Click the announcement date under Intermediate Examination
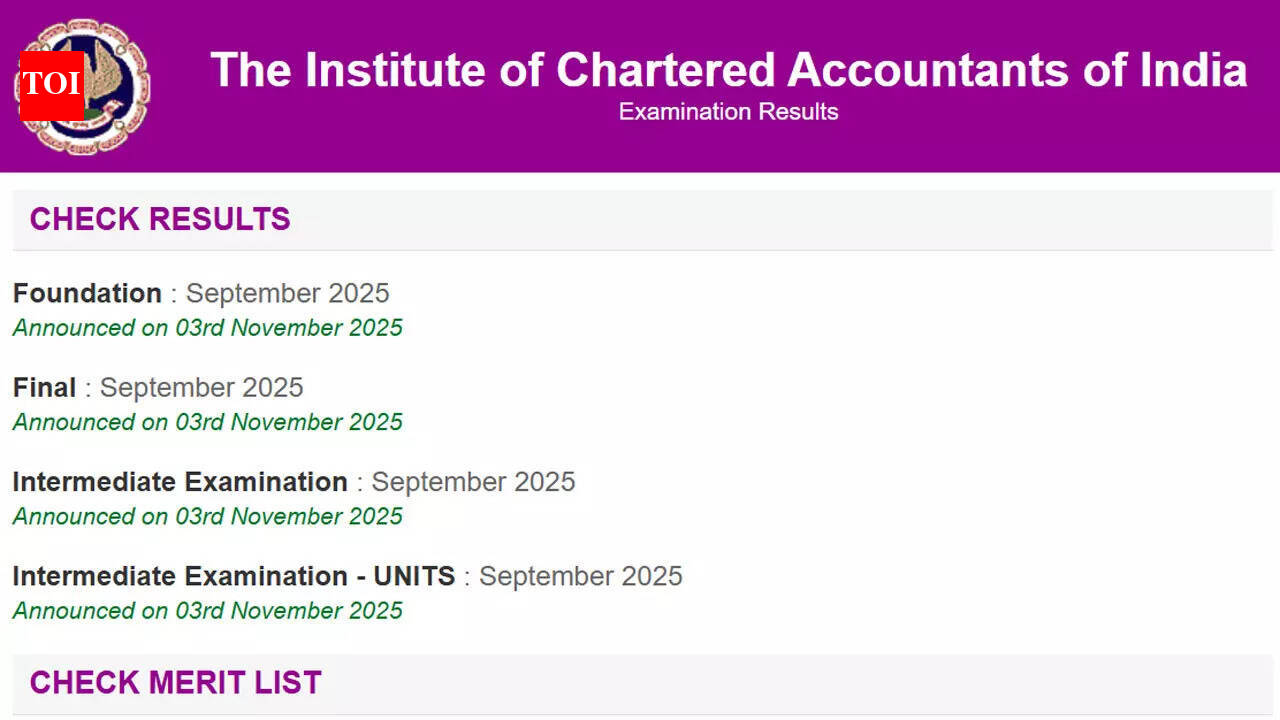Screen dimensions: 1280x720 point(207,516)
